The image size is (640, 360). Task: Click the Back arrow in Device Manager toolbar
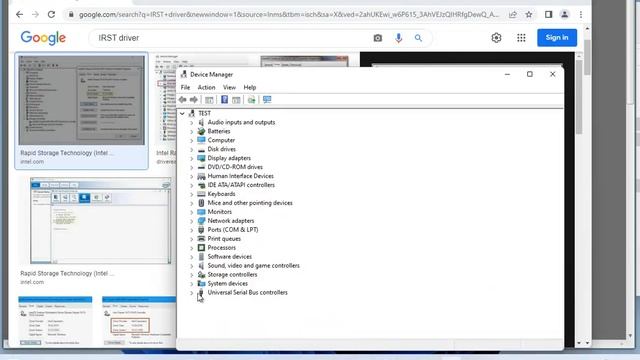182,100
